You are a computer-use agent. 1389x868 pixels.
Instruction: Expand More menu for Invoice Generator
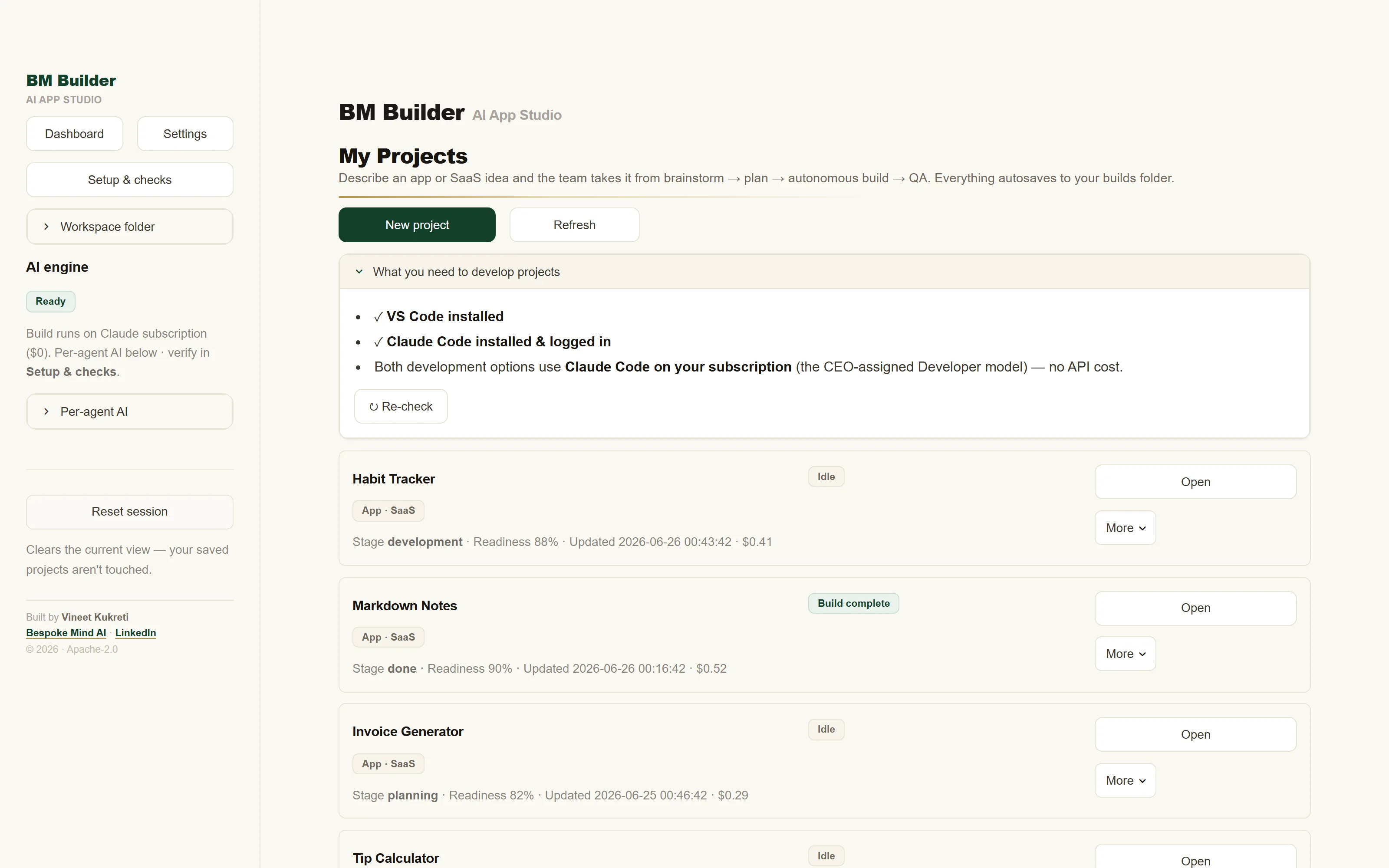[1126, 781]
